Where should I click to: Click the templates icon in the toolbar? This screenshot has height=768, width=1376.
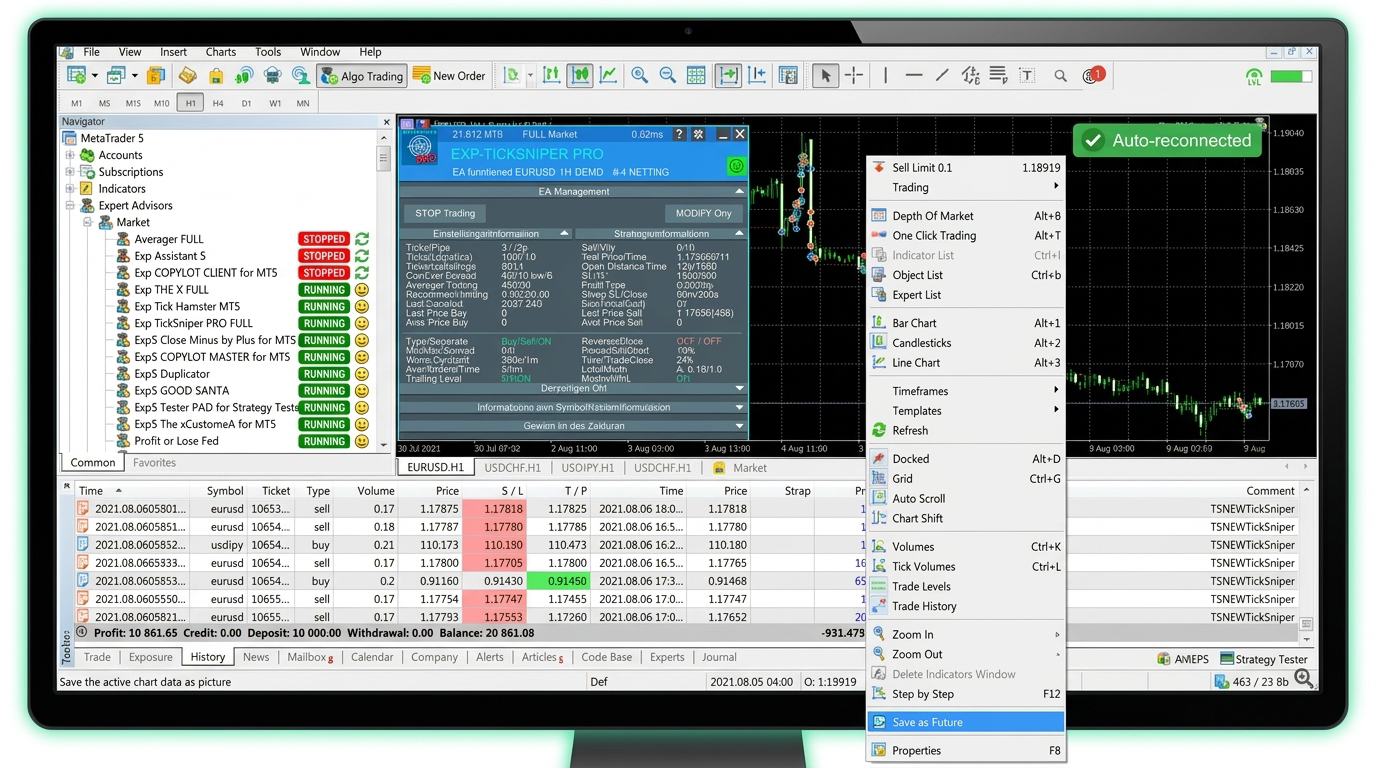point(788,75)
